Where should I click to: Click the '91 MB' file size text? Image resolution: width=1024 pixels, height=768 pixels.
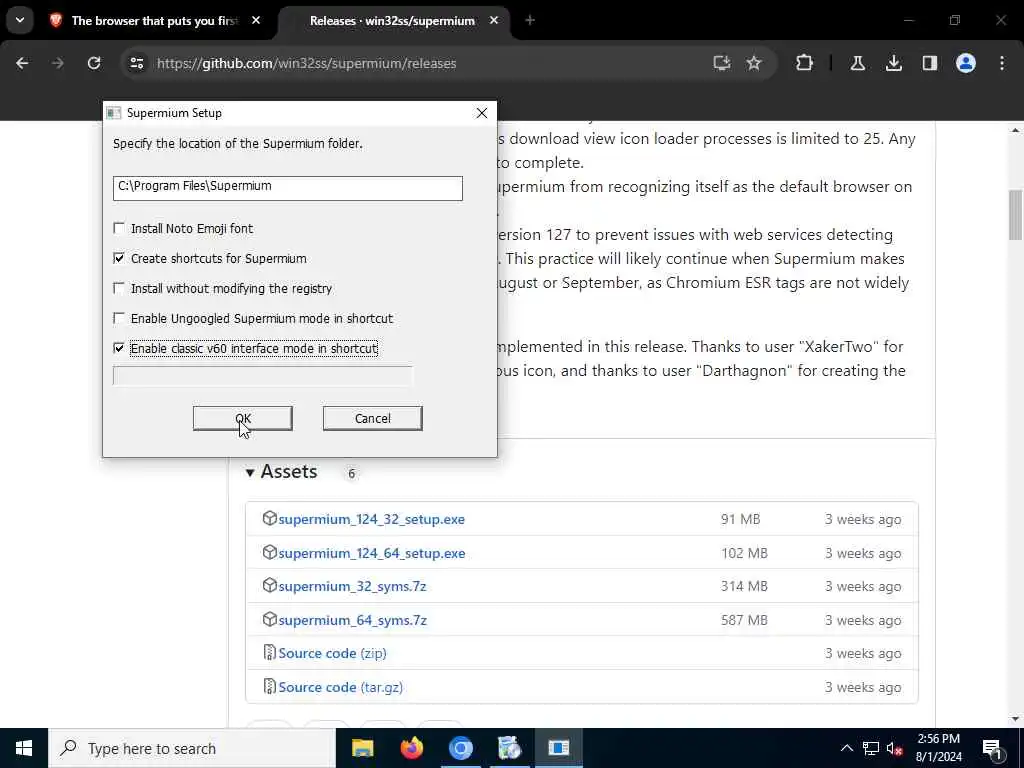tap(741, 519)
